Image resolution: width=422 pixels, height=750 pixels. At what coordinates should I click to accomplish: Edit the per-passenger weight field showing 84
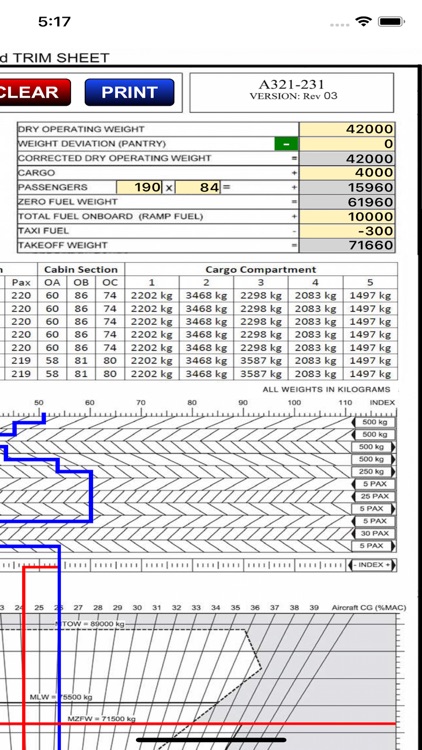pos(198,187)
